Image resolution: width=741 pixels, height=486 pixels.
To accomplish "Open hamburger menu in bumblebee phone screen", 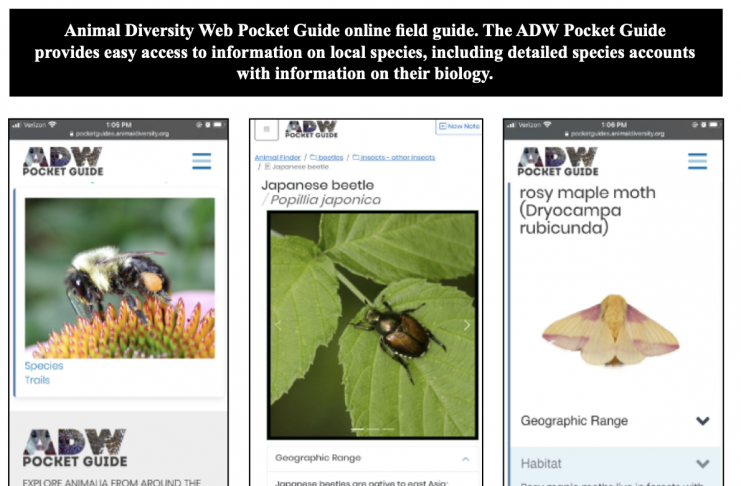I will pyautogui.click(x=202, y=161).
